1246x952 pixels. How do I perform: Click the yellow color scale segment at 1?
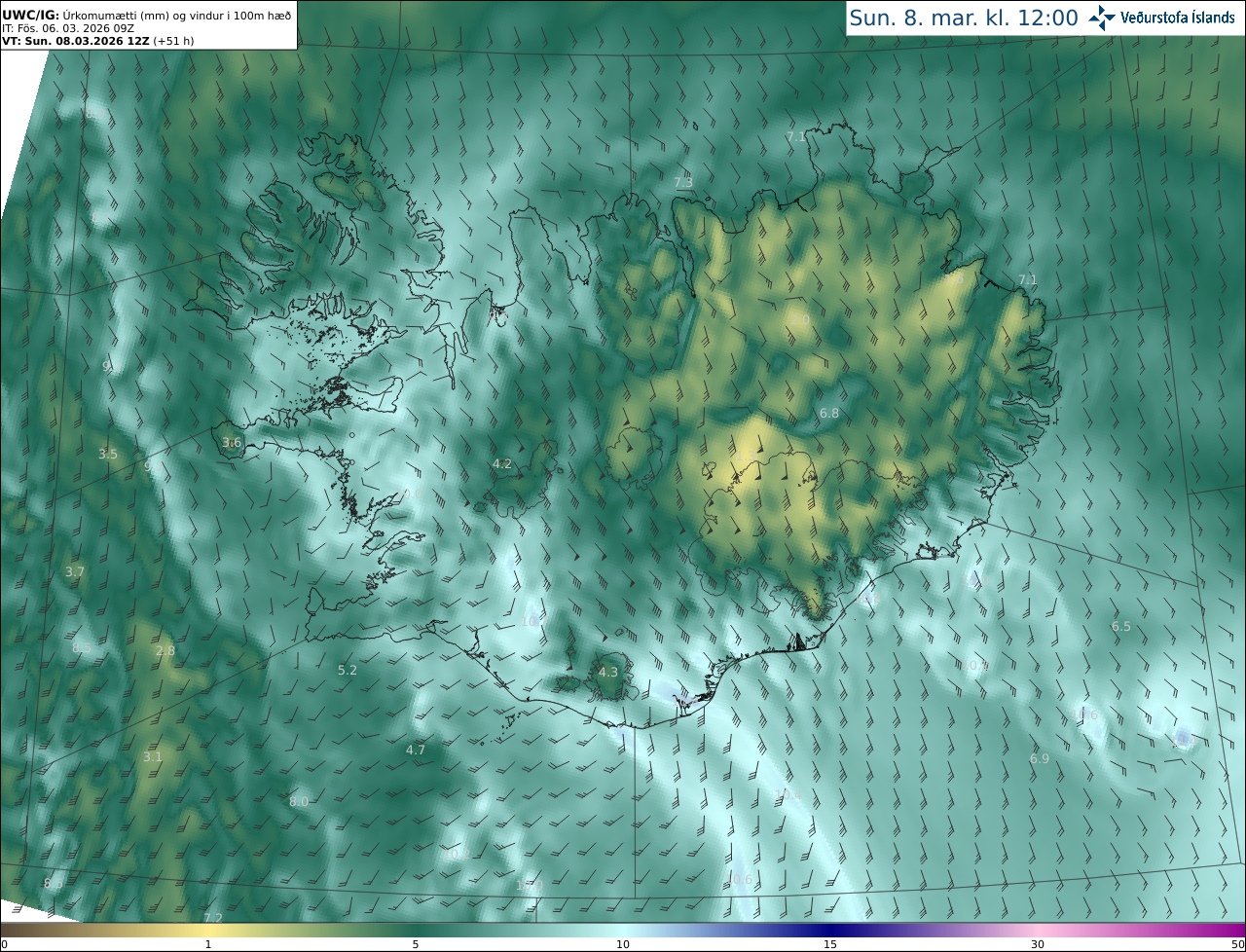coord(207,931)
